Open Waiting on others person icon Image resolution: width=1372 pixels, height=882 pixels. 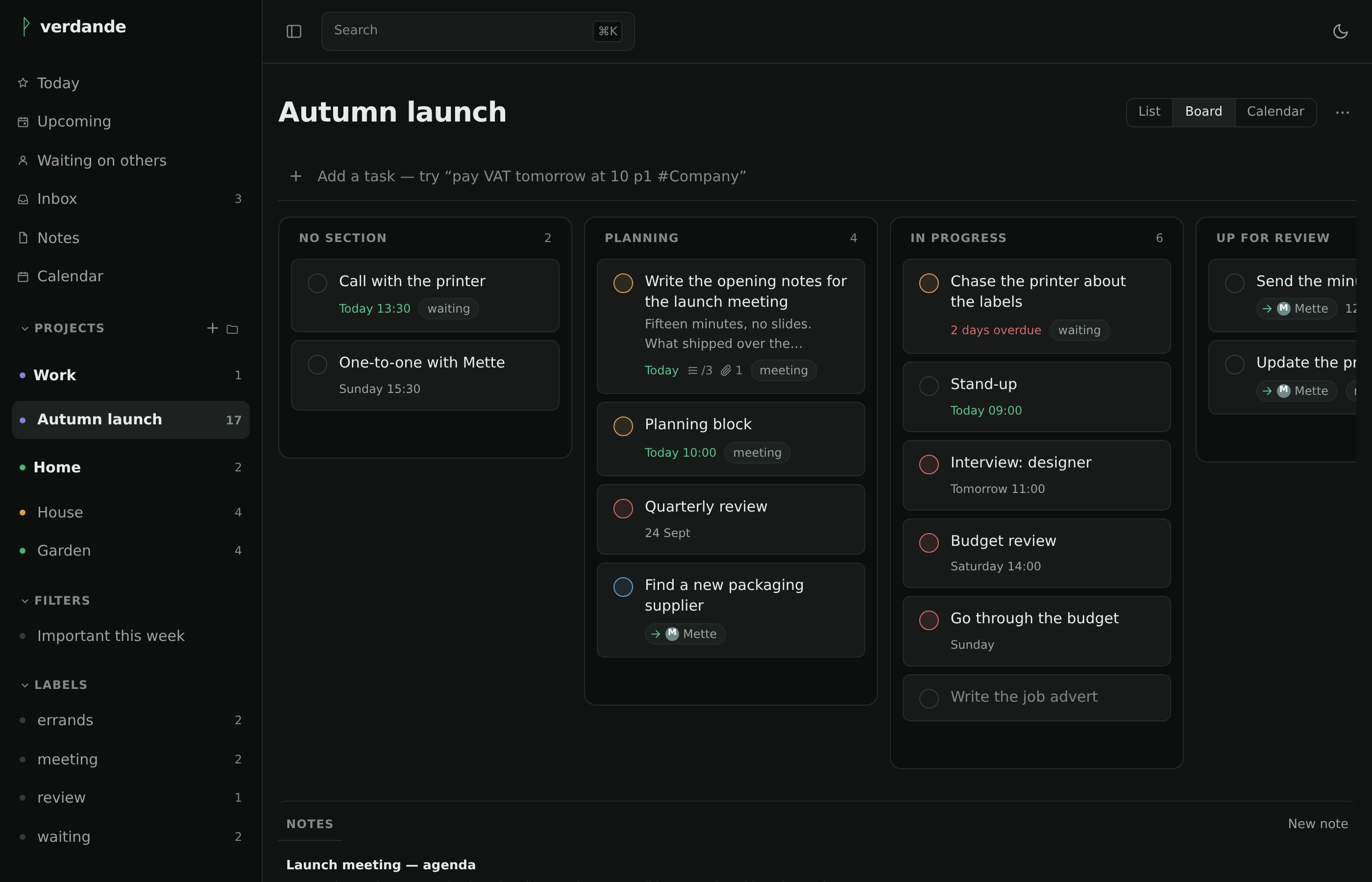point(23,160)
